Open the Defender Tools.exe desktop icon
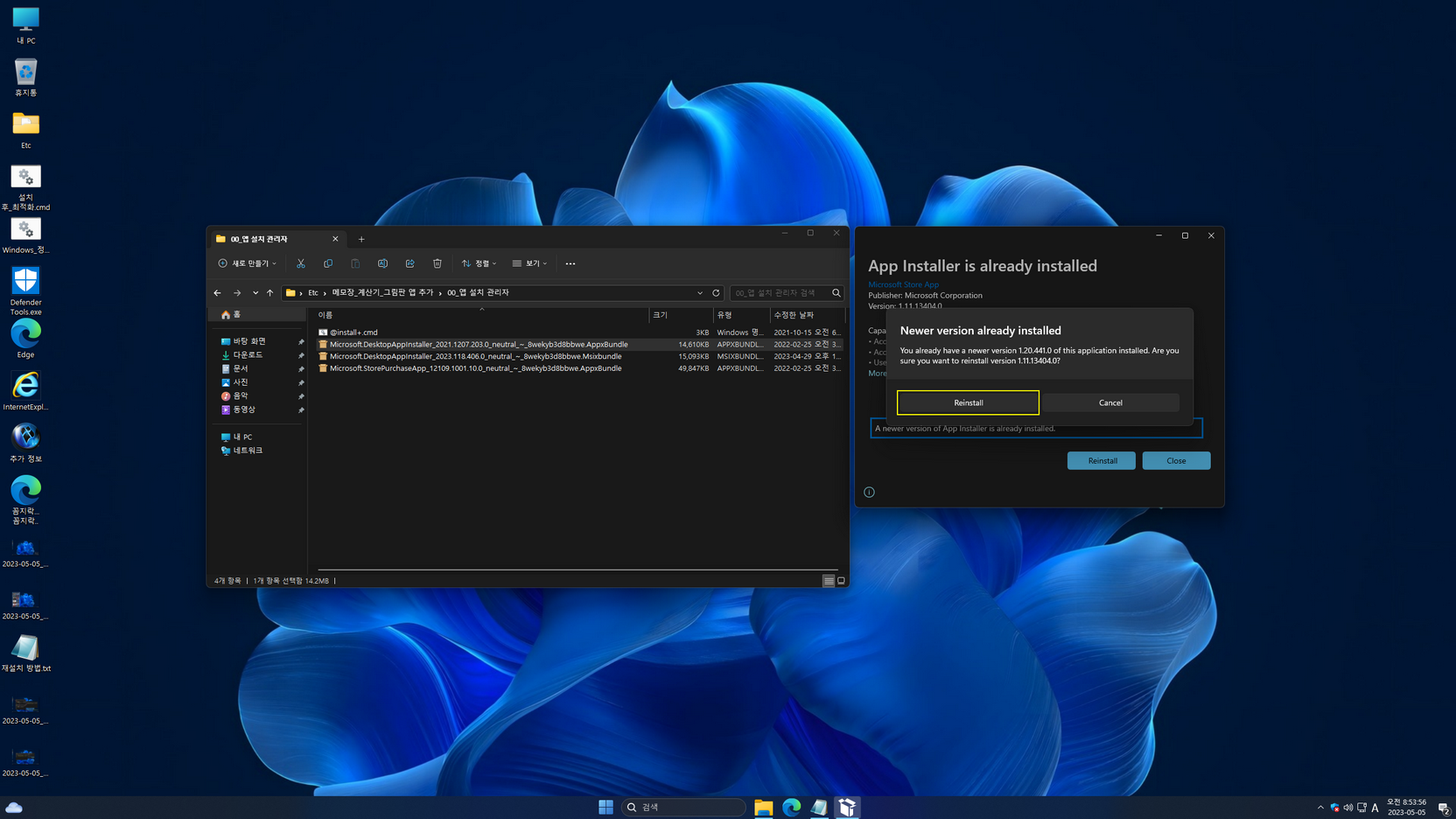The width and height of the screenshot is (1456, 819). 25,291
